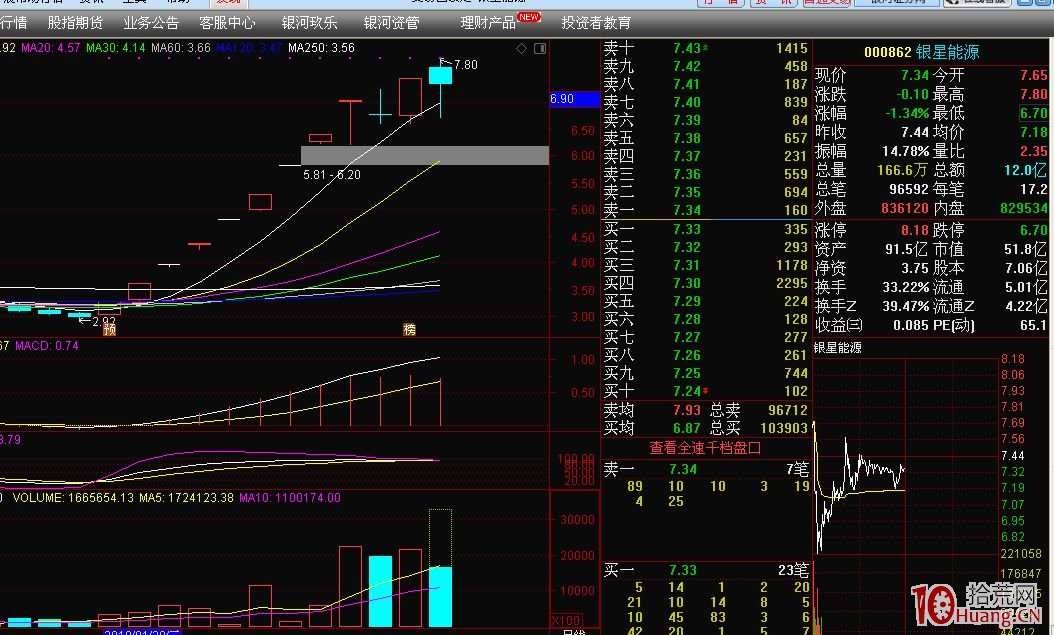Click the 5.81 - 6.20 gap zone label
The width and height of the screenshot is (1054, 635).
coord(332,175)
